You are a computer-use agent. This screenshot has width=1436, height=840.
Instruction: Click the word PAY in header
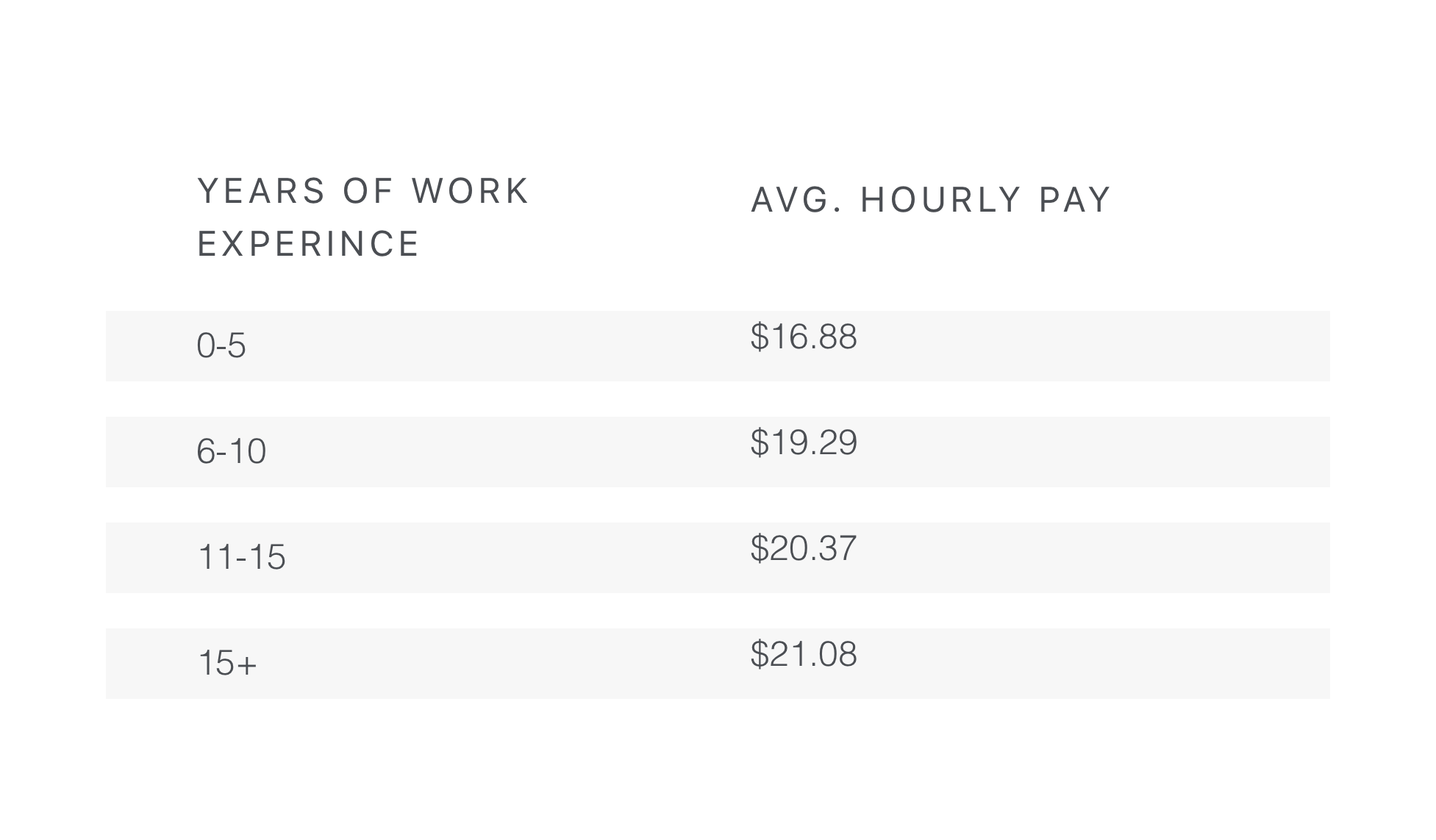tap(1074, 200)
